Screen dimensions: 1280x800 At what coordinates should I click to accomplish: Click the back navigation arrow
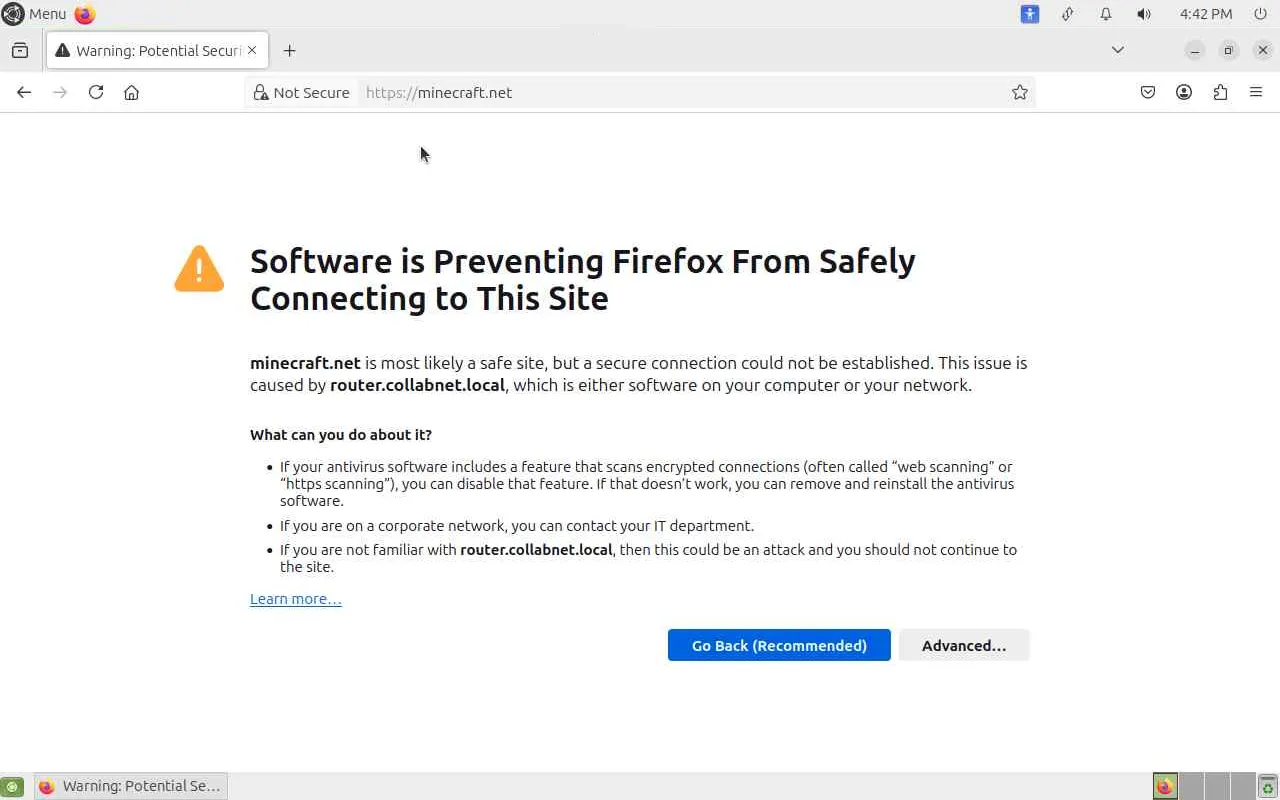click(x=24, y=92)
